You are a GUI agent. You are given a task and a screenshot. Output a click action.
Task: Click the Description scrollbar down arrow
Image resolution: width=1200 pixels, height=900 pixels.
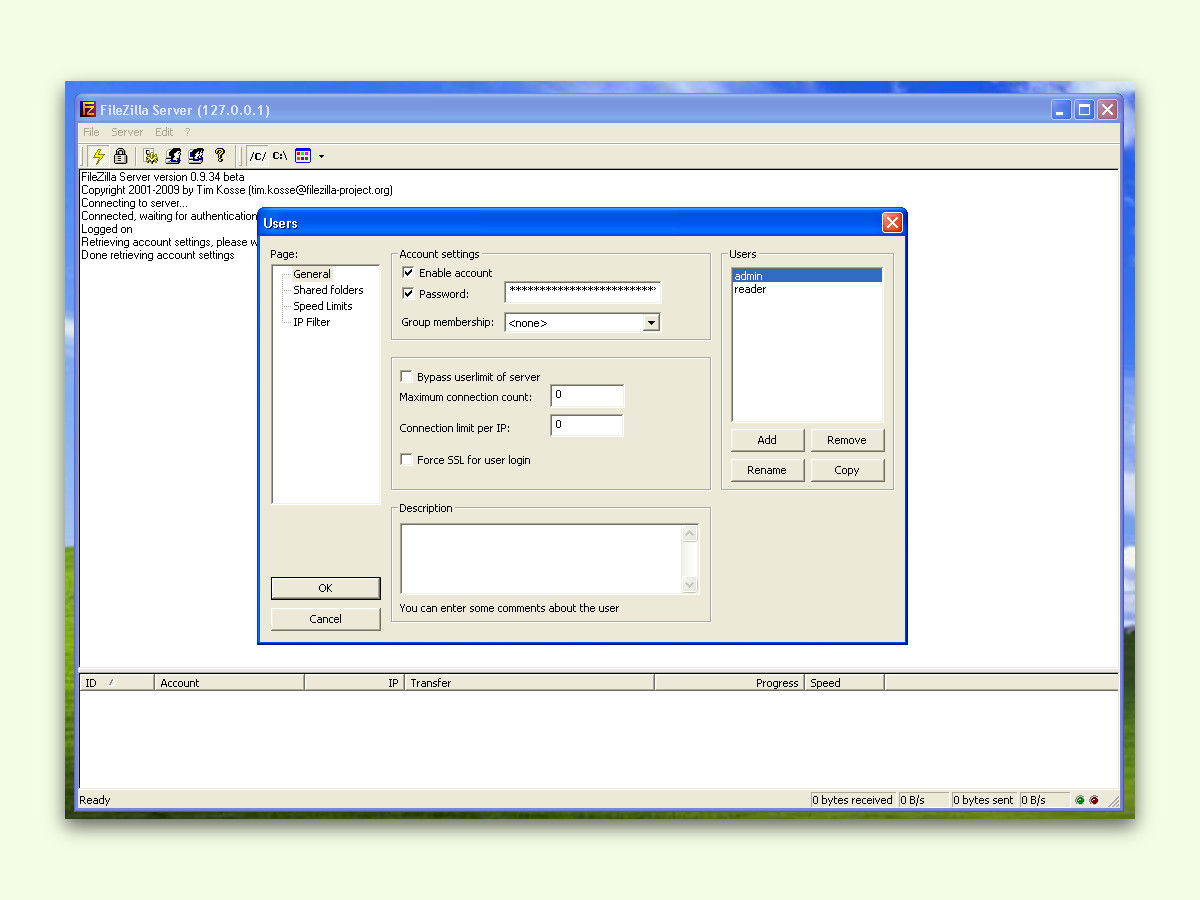pos(689,585)
